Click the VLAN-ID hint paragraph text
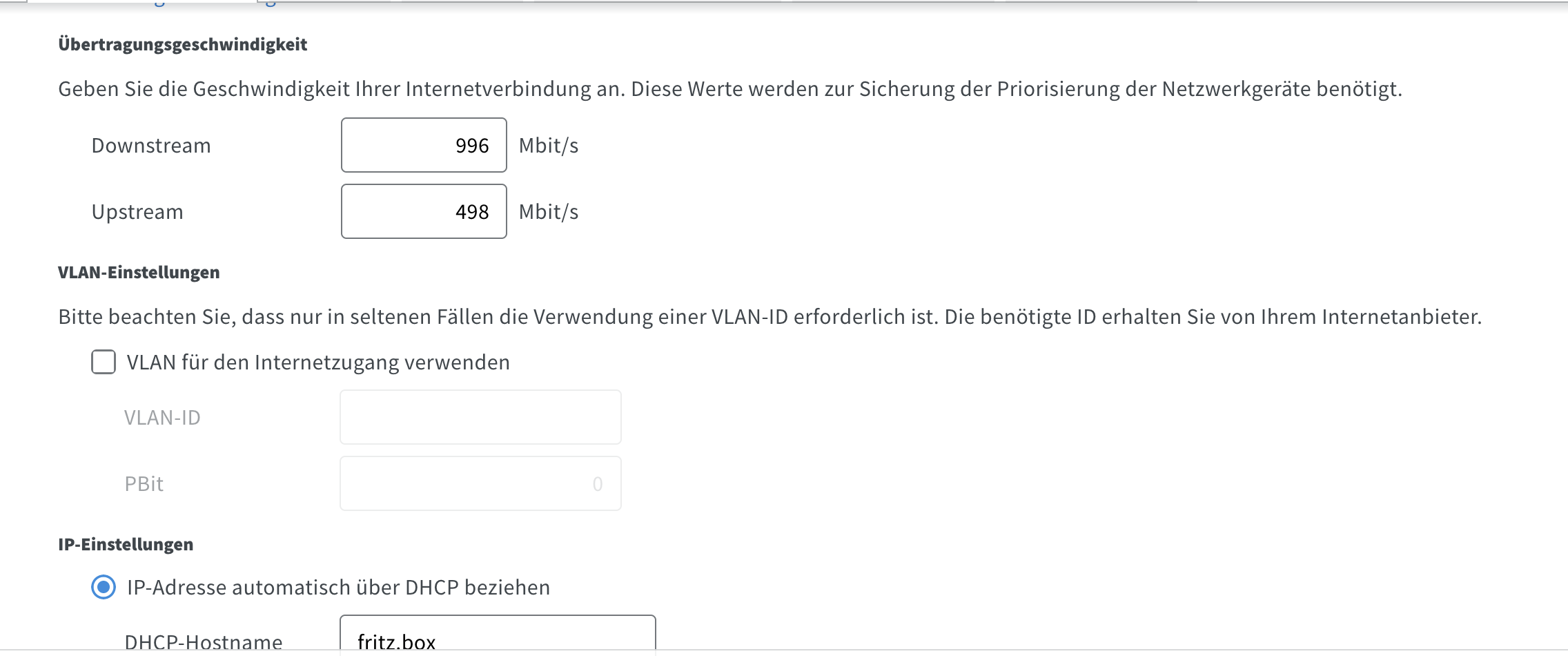The image size is (1568, 656). coord(770,317)
